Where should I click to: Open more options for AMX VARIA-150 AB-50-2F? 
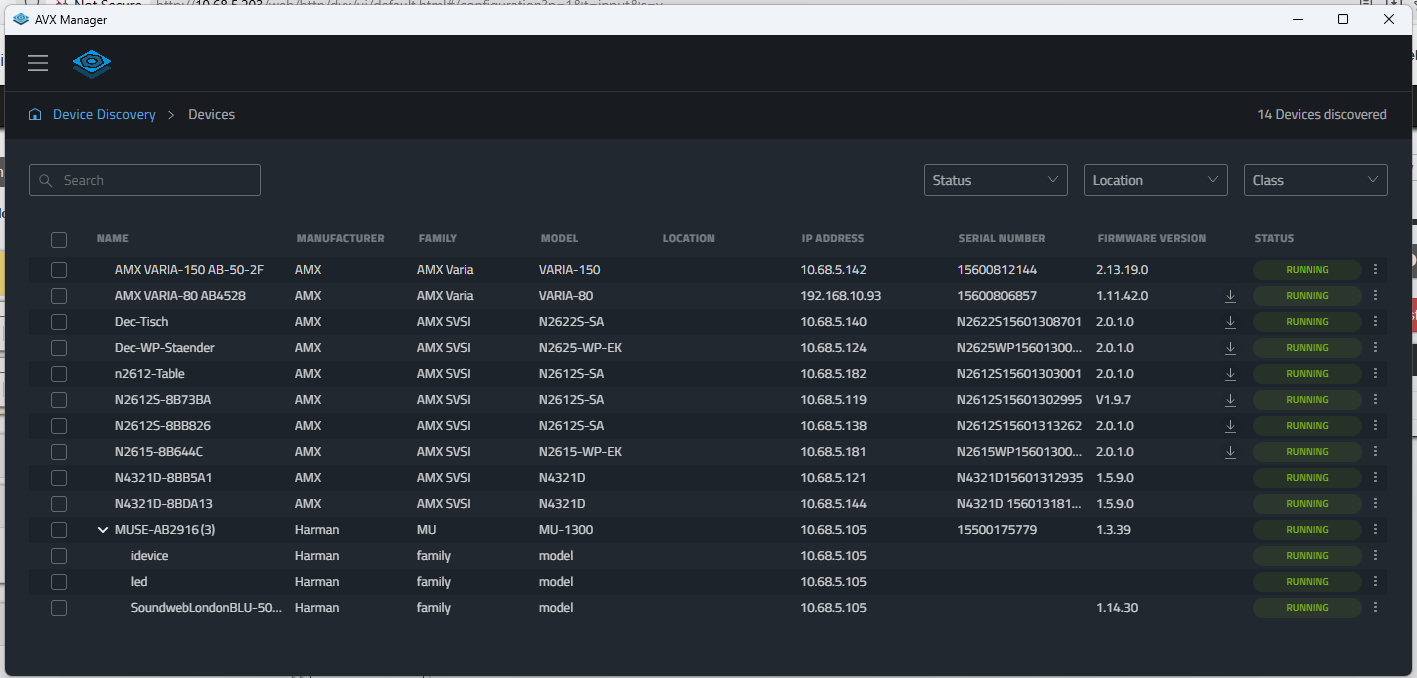pos(1376,270)
